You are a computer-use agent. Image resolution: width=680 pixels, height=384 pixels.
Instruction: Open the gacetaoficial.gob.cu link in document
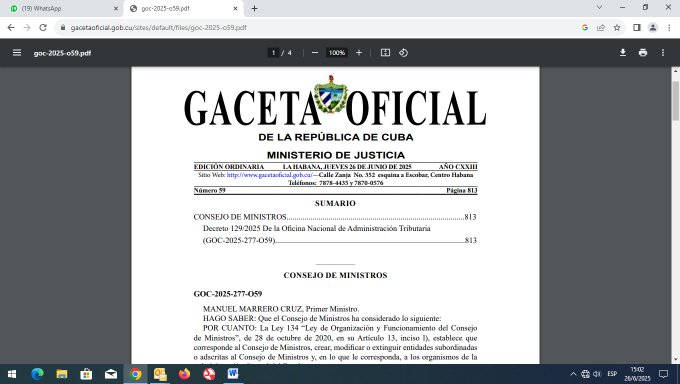(x=269, y=175)
